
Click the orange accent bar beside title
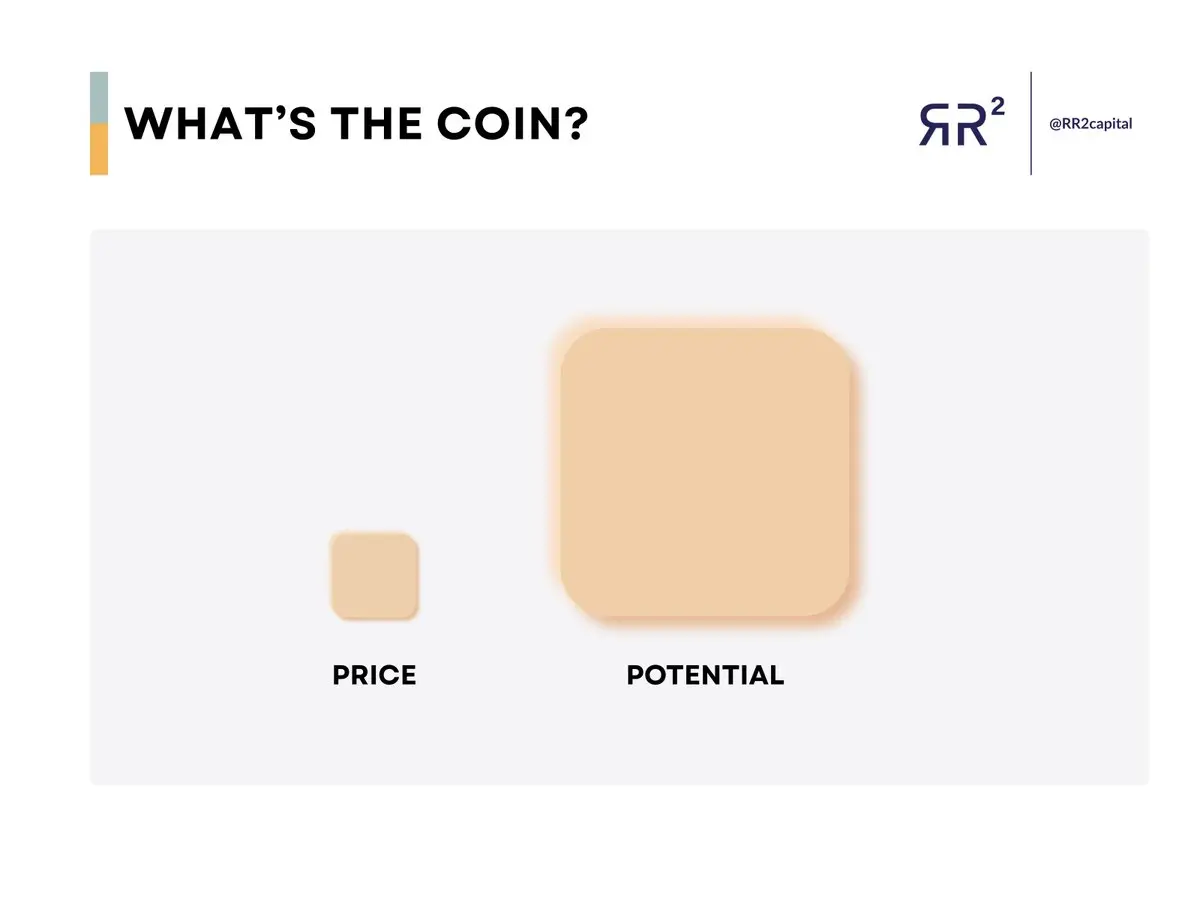click(99, 150)
